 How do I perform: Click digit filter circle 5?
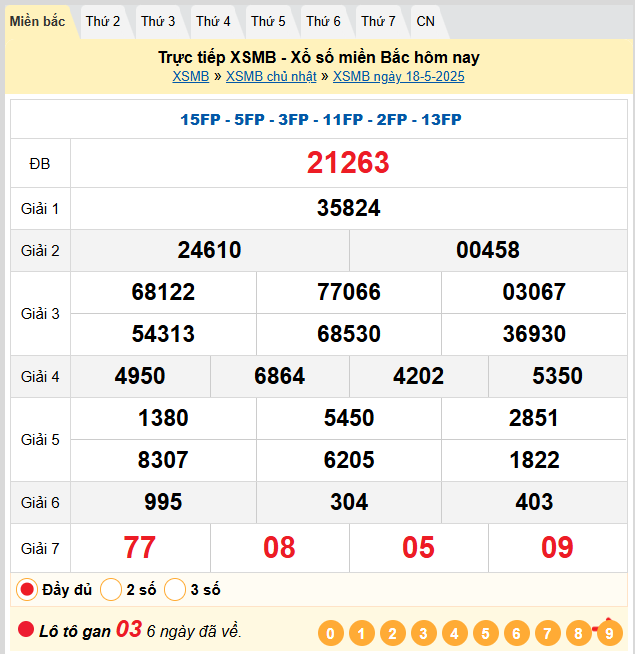tap(485, 634)
